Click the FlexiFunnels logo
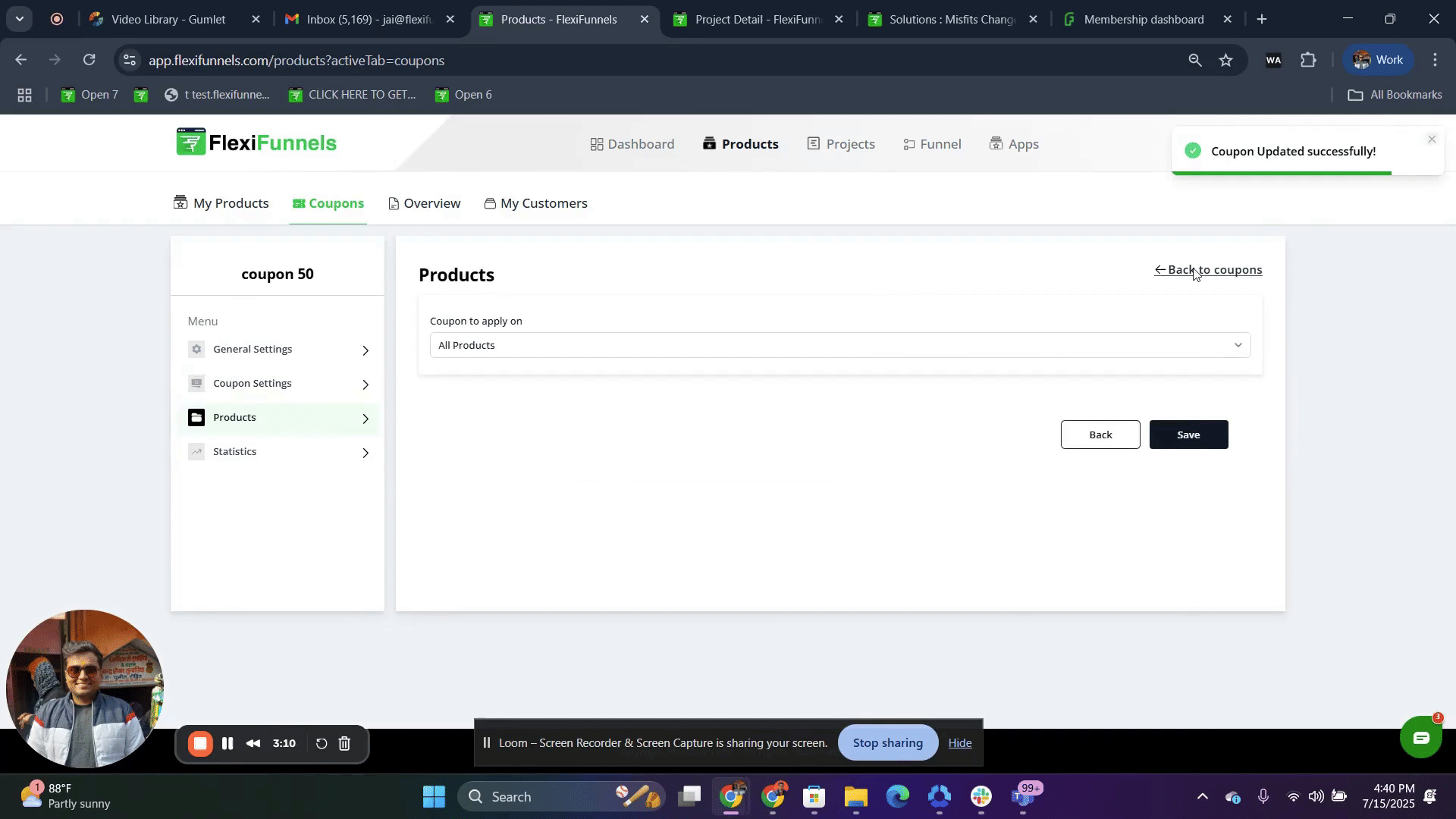The height and width of the screenshot is (819, 1456). click(x=256, y=143)
